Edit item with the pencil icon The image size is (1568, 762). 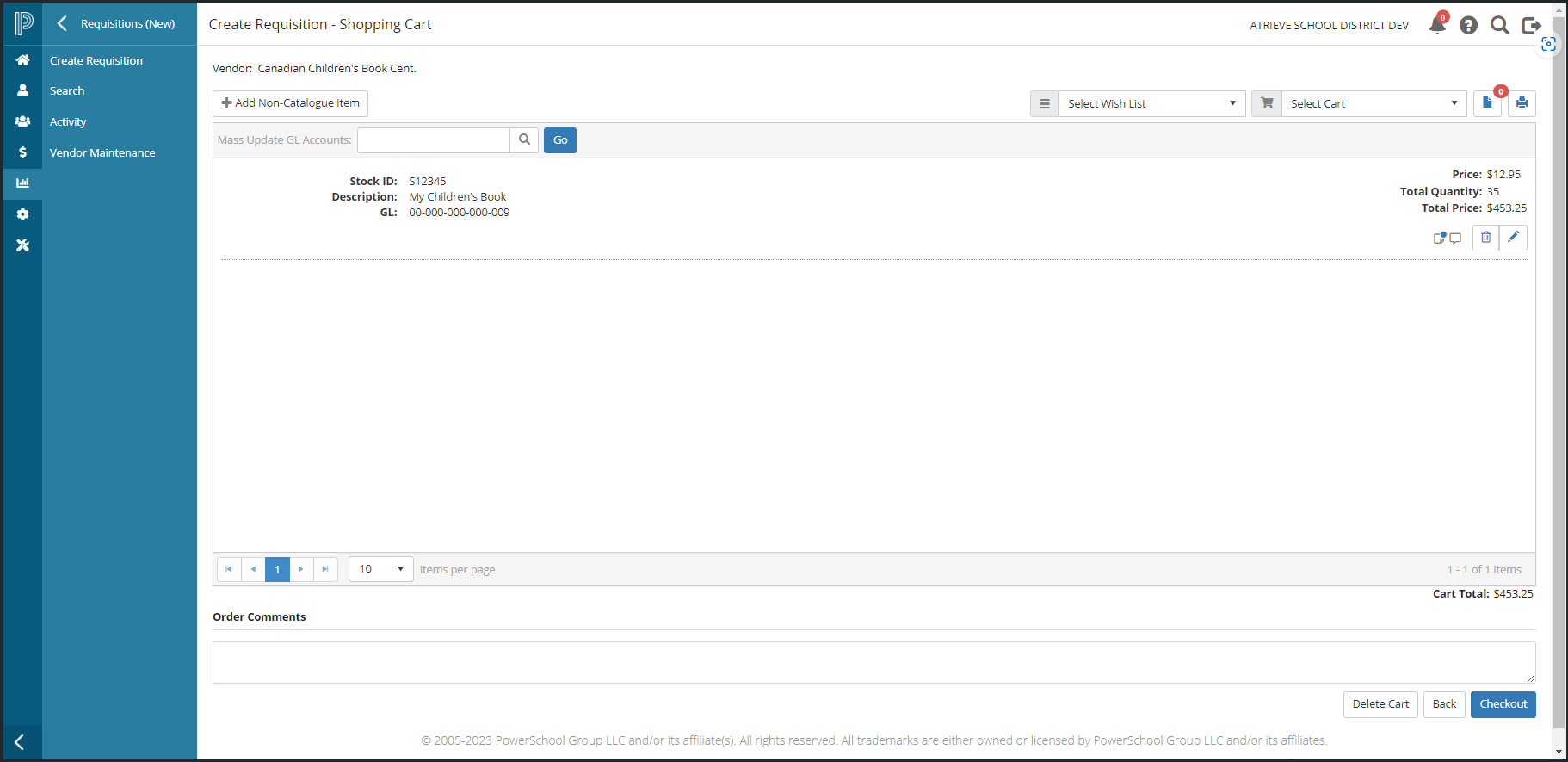1513,238
